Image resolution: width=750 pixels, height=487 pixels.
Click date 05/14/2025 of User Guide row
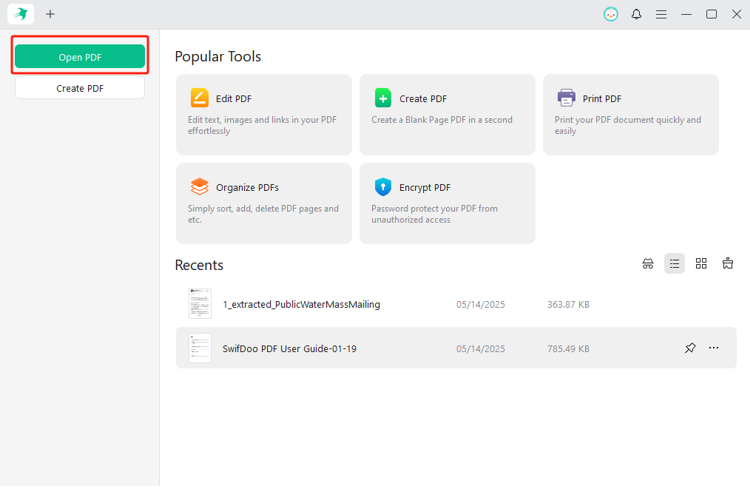coord(480,349)
